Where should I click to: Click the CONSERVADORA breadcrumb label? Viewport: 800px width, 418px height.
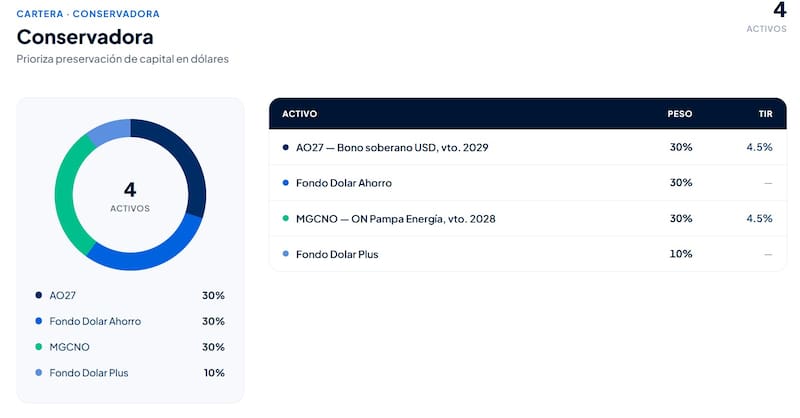pos(116,14)
